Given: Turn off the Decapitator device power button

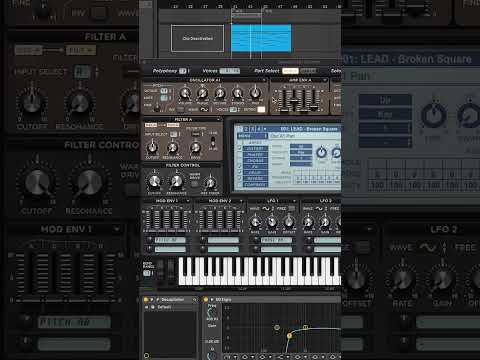Looking at the screenshot, I should (x=146, y=300).
